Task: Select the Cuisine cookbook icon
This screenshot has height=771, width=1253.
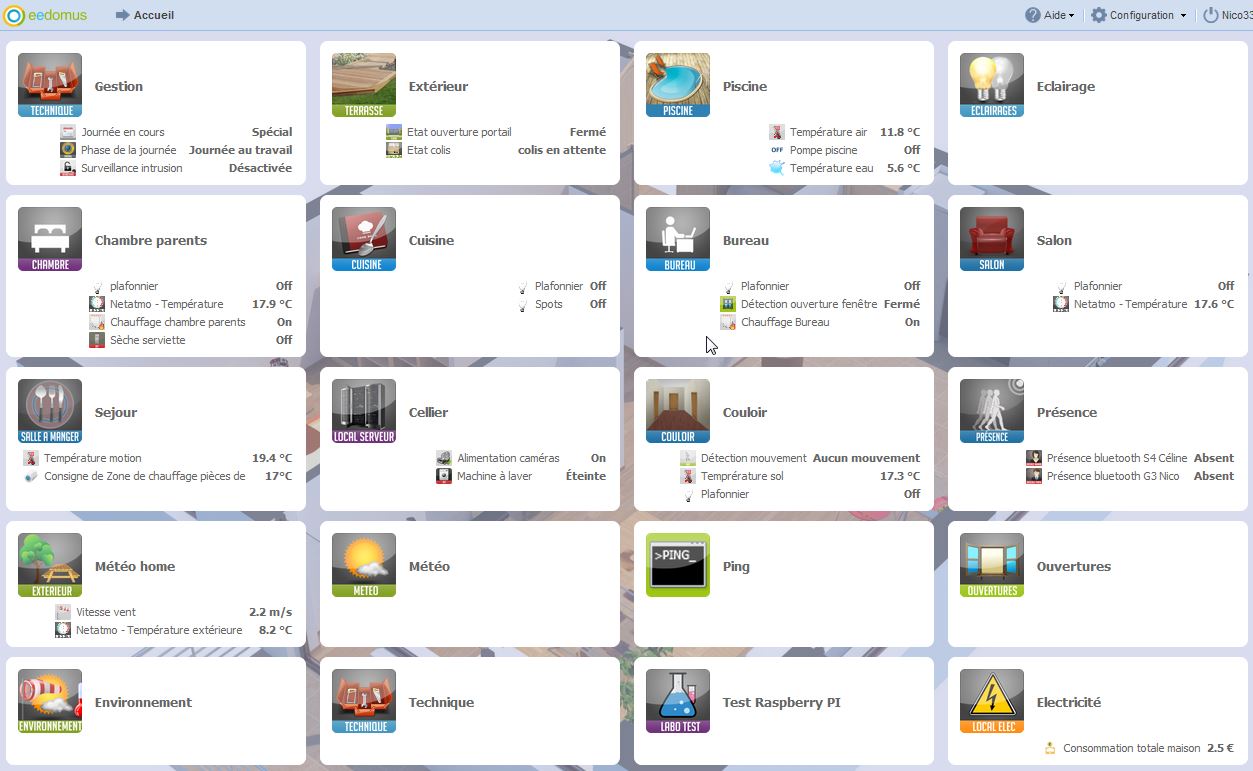Action: (364, 239)
